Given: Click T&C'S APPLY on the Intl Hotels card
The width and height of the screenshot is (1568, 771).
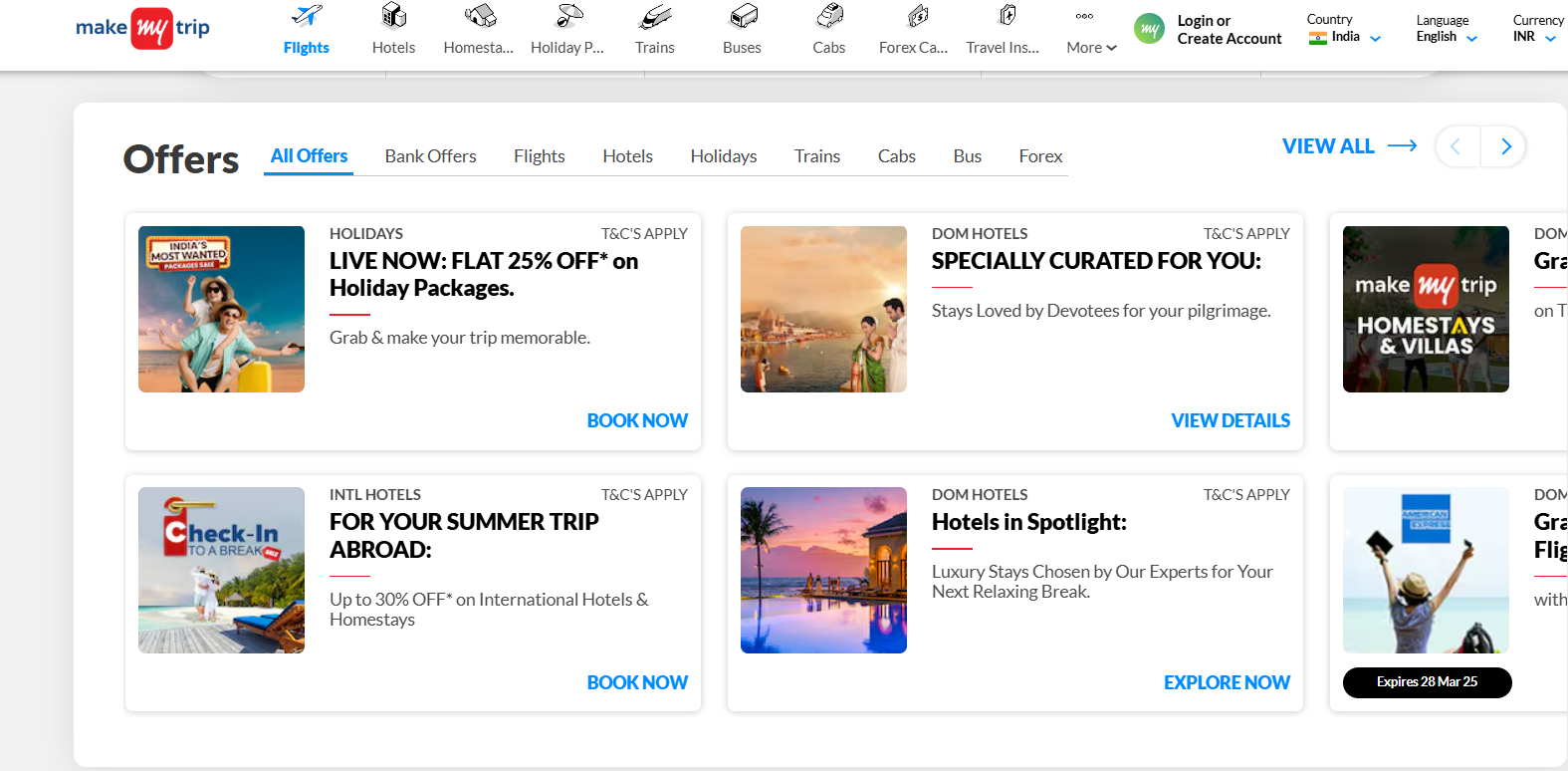Looking at the screenshot, I should coord(644,495).
